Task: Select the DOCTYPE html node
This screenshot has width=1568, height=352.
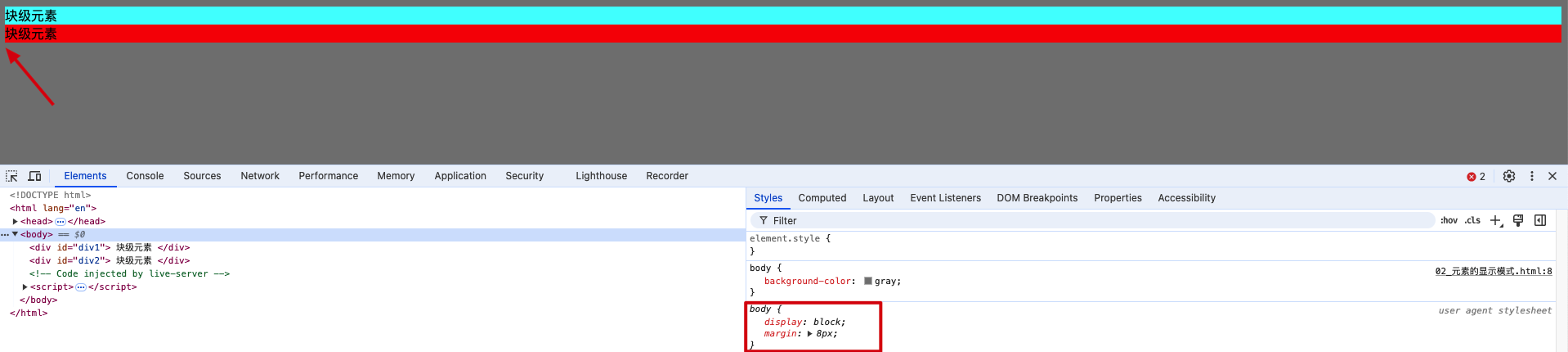Action: tap(51, 195)
